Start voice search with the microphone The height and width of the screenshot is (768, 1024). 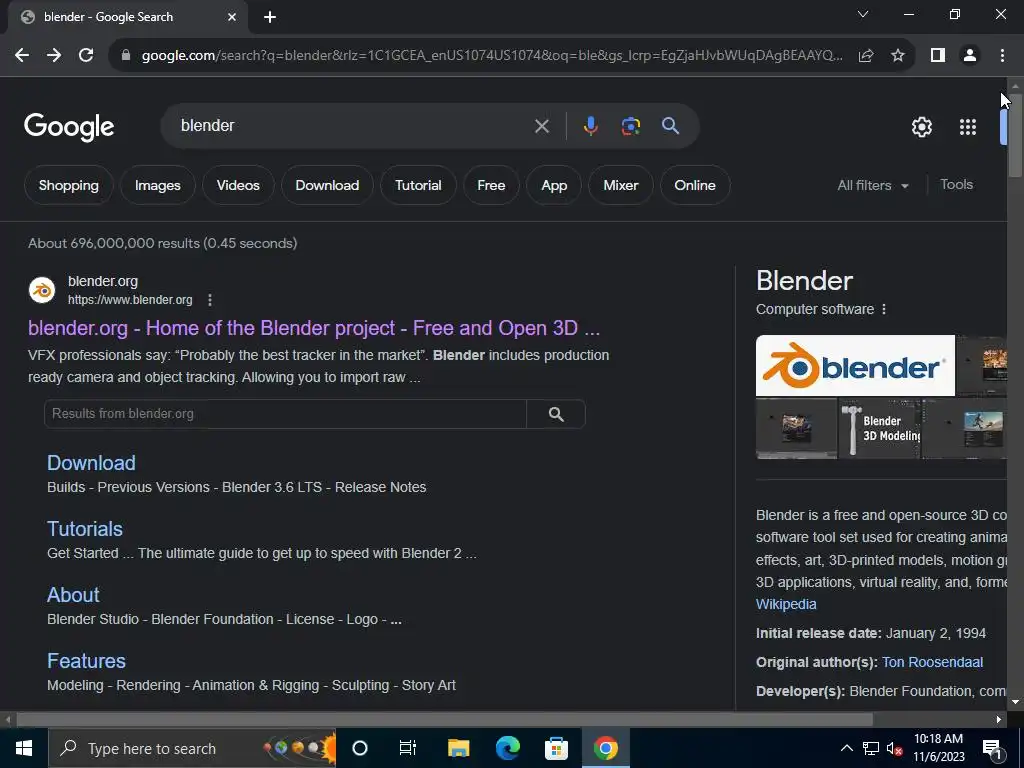590,126
